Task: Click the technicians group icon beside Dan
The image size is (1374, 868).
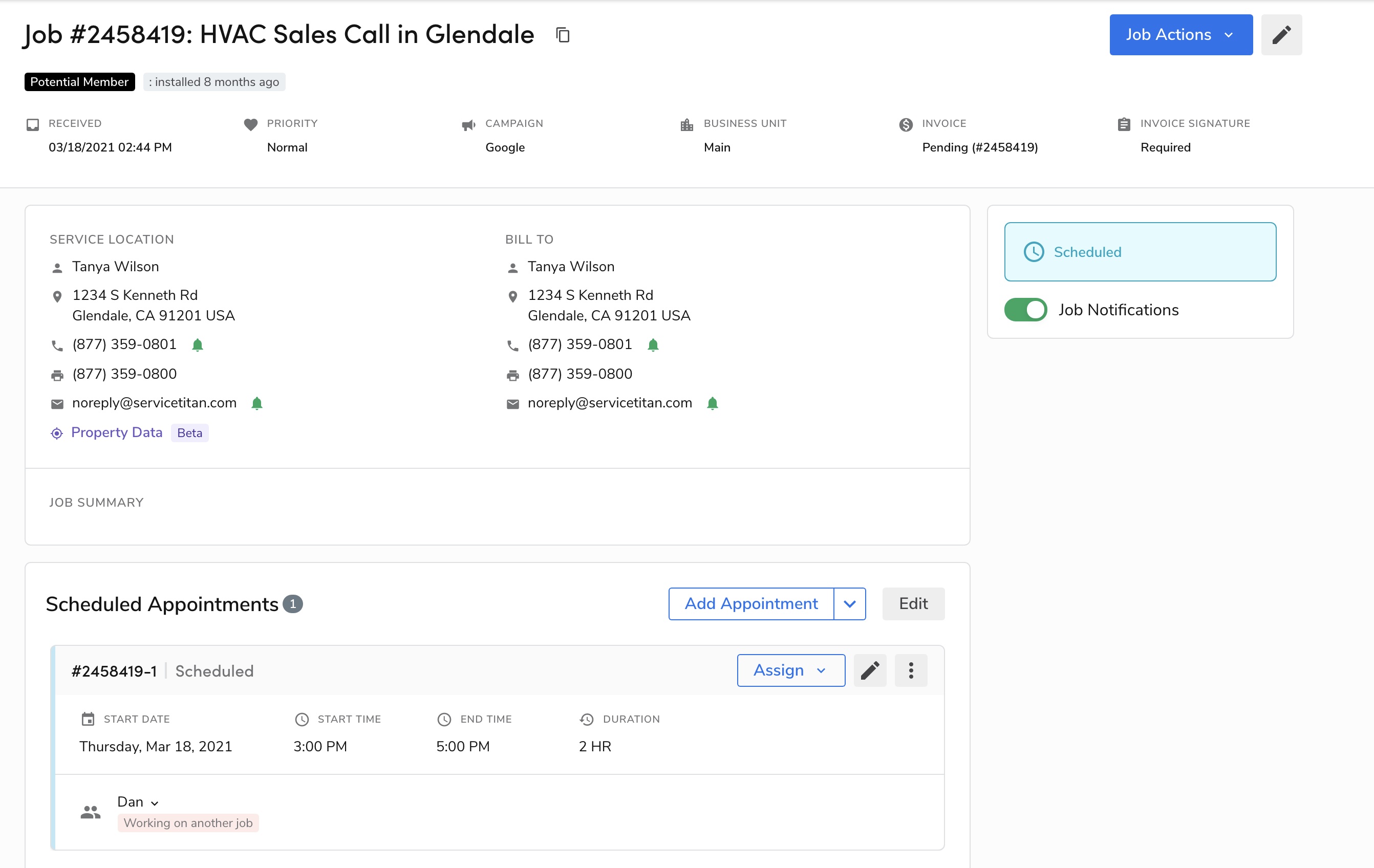Action: pyautogui.click(x=90, y=812)
